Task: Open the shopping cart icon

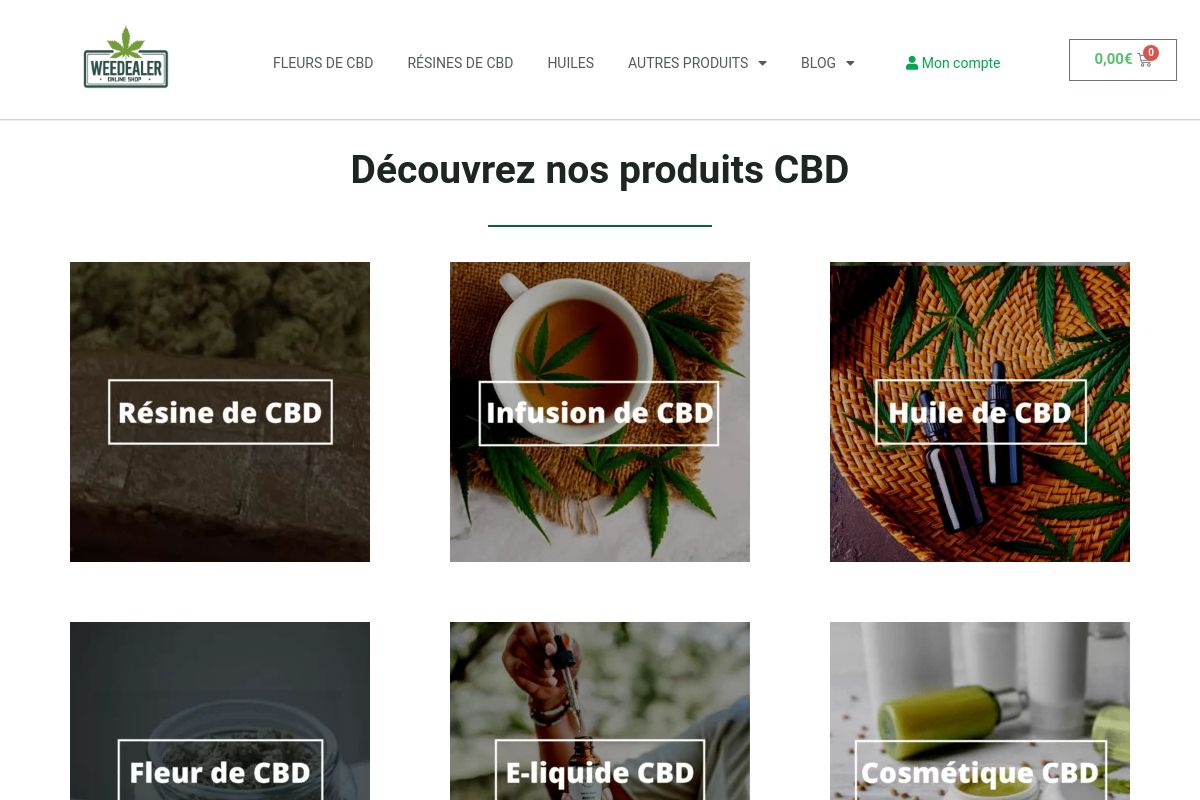Action: click(x=1145, y=61)
